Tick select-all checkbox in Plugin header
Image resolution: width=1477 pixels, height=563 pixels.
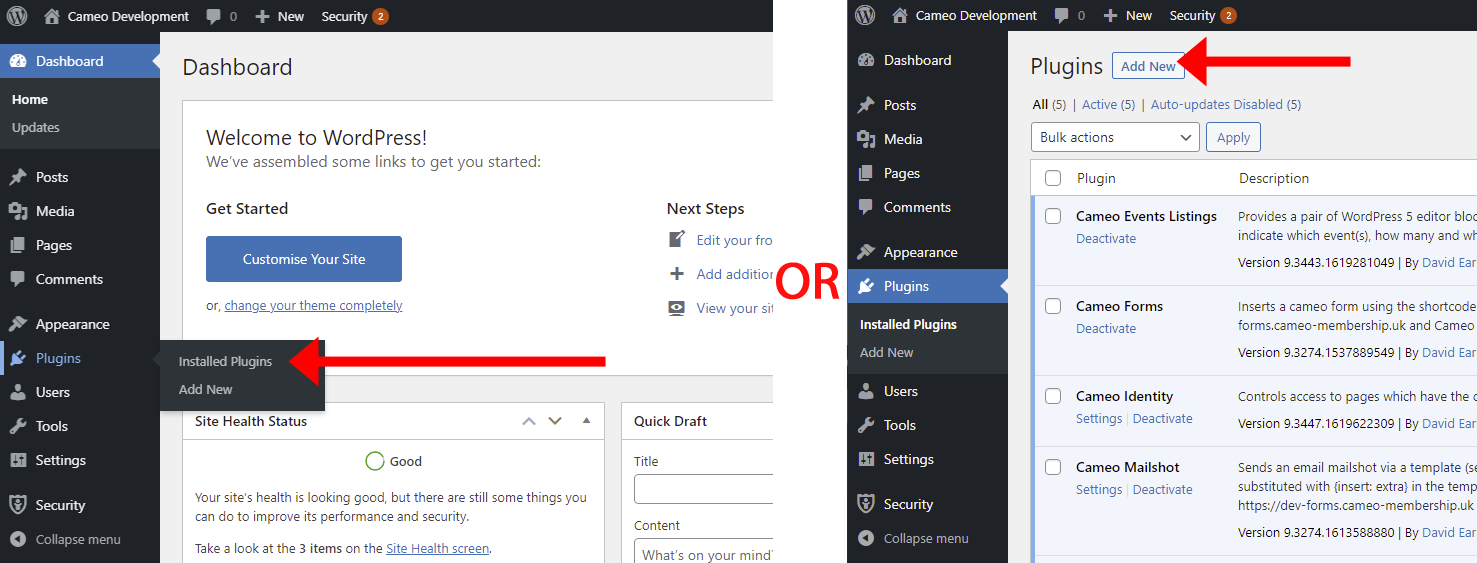click(1053, 178)
